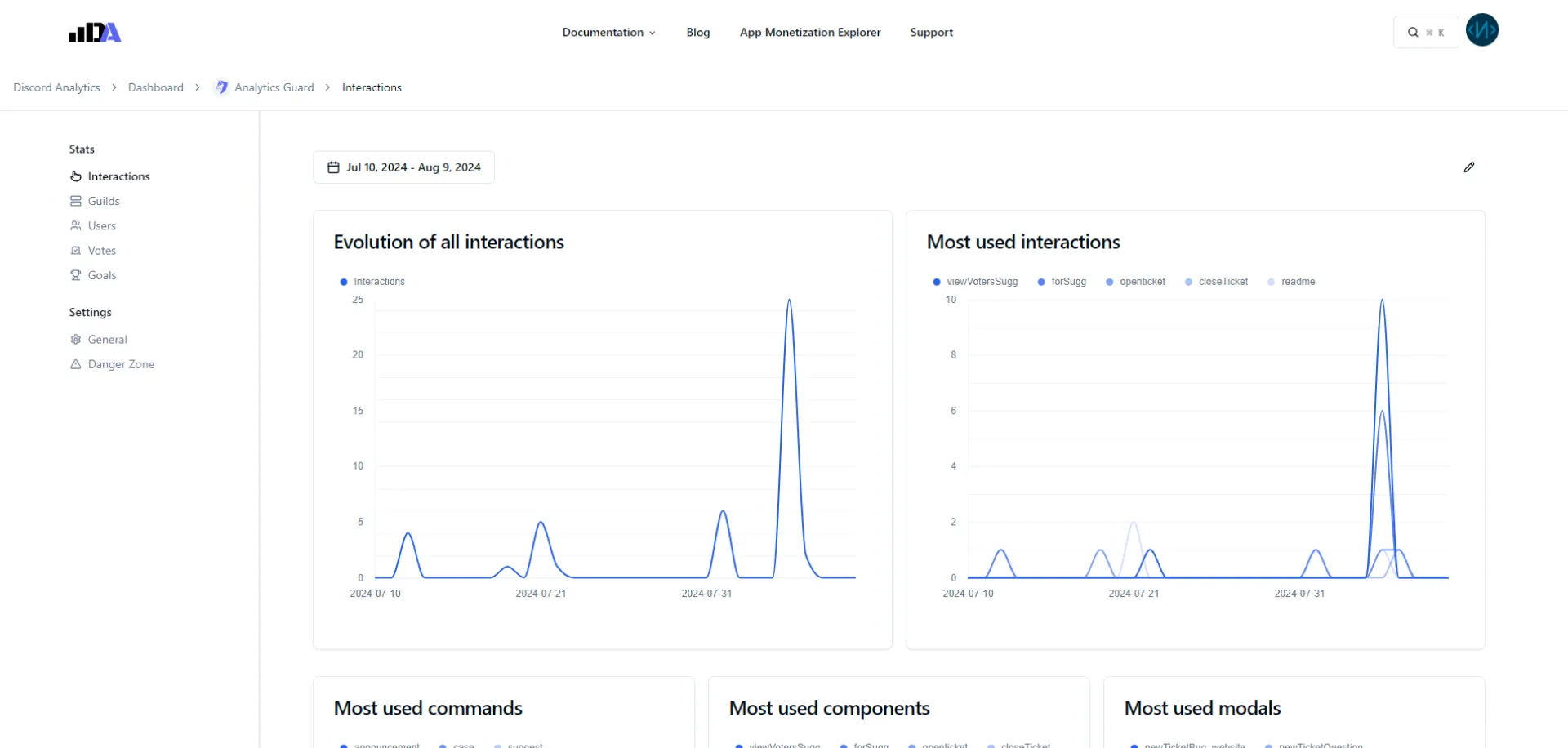1568x748 pixels.
Task: Open General settings
Action: [x=108, y=340]
